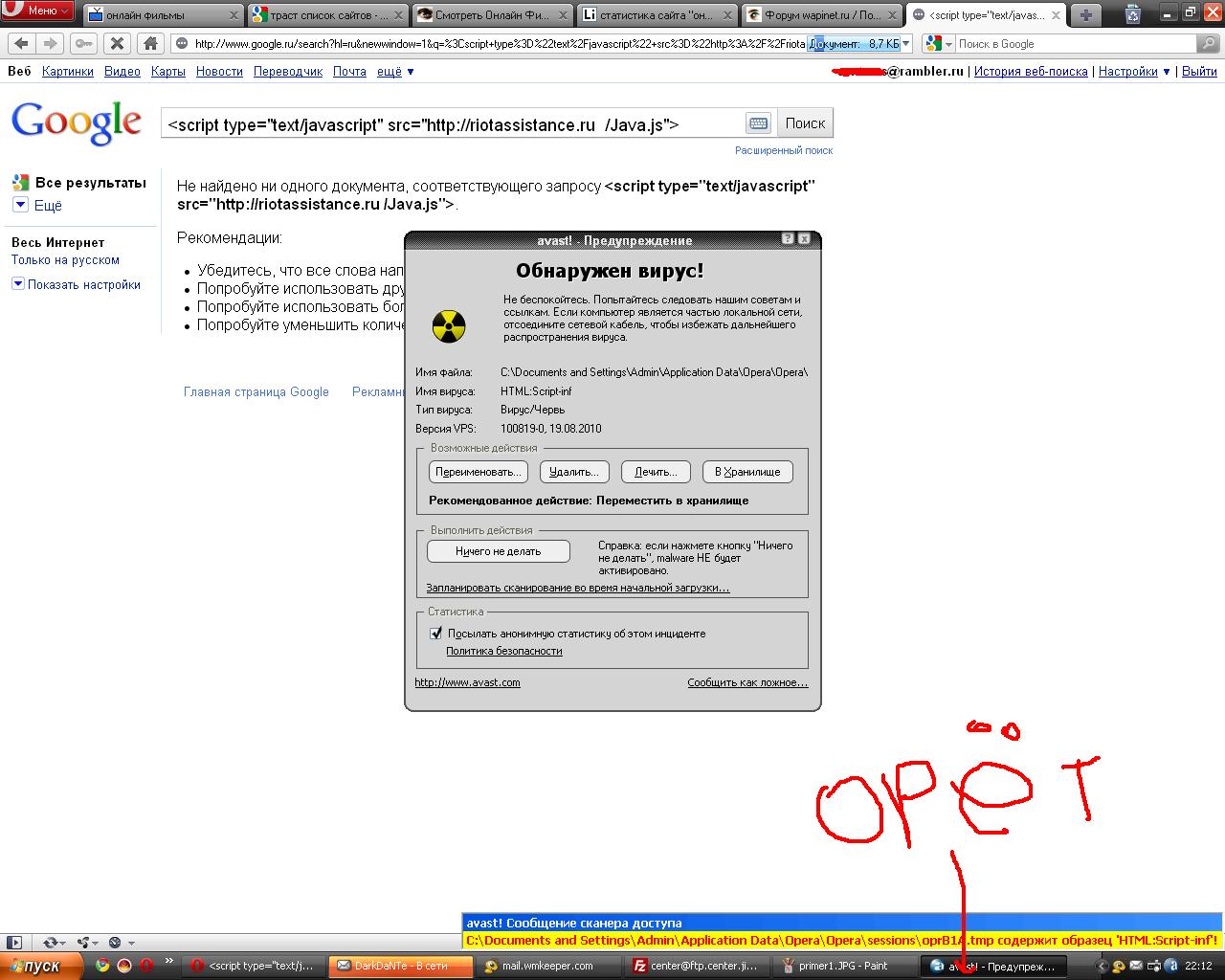Open the 'Политика безопасности' link

pyautogui.click(x=504, y=651)
